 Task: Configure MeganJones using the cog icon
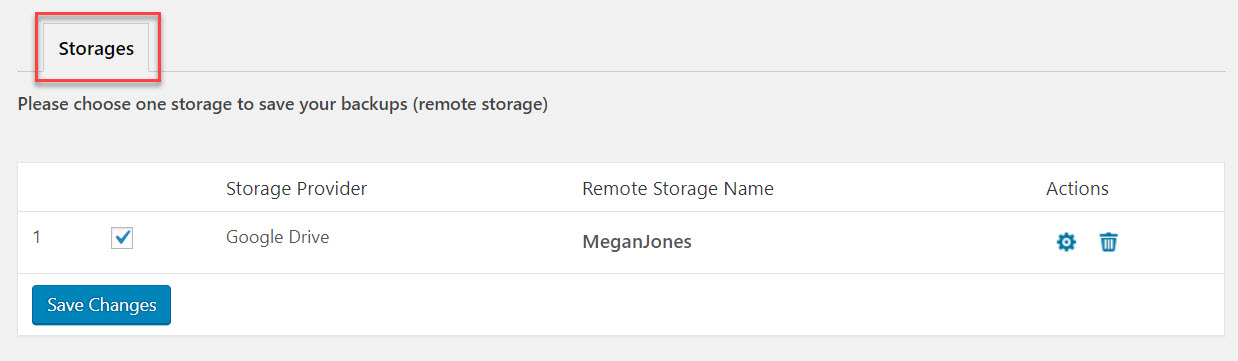[x=1066, y=242]
